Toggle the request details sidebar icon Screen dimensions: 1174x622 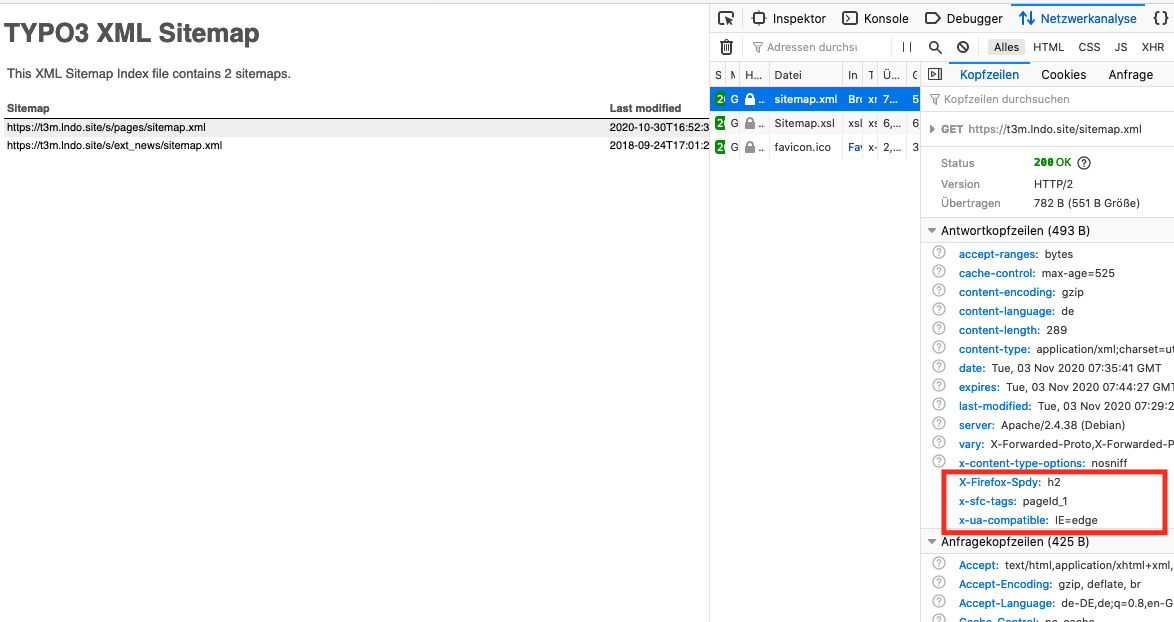(x=934, y=74)
